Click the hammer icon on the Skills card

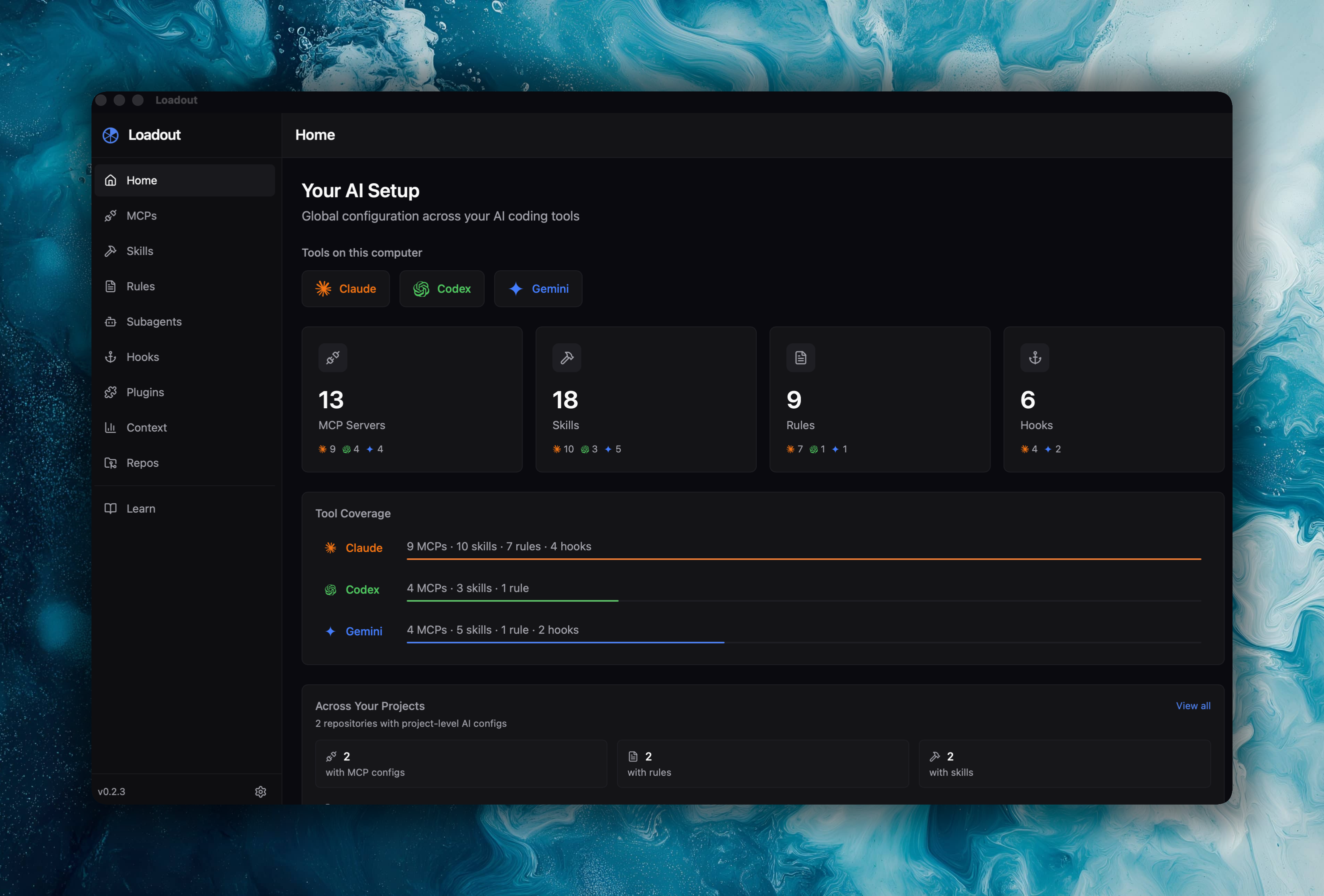tap(567, 358)
